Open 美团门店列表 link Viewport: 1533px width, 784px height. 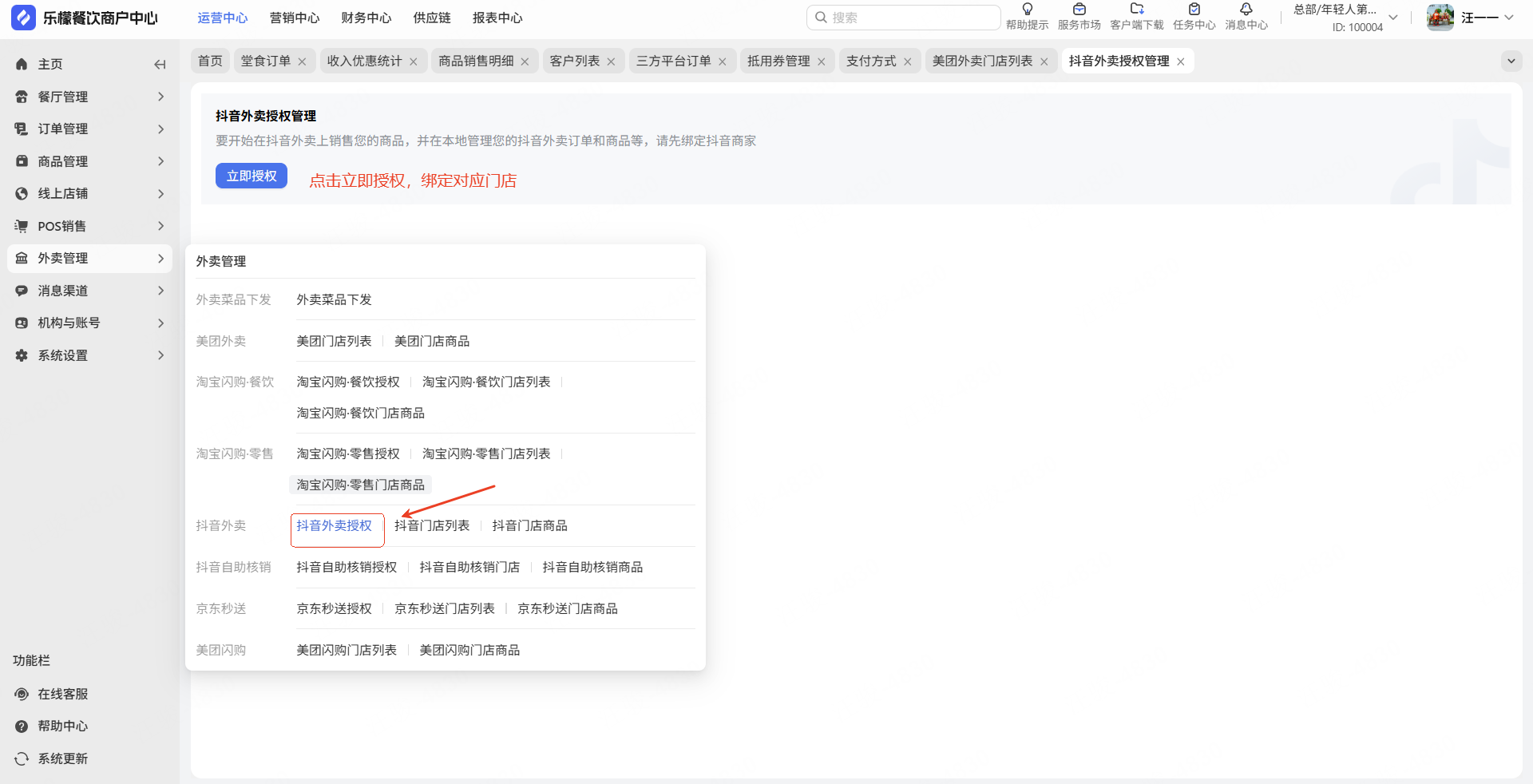(x=335, y=342)
